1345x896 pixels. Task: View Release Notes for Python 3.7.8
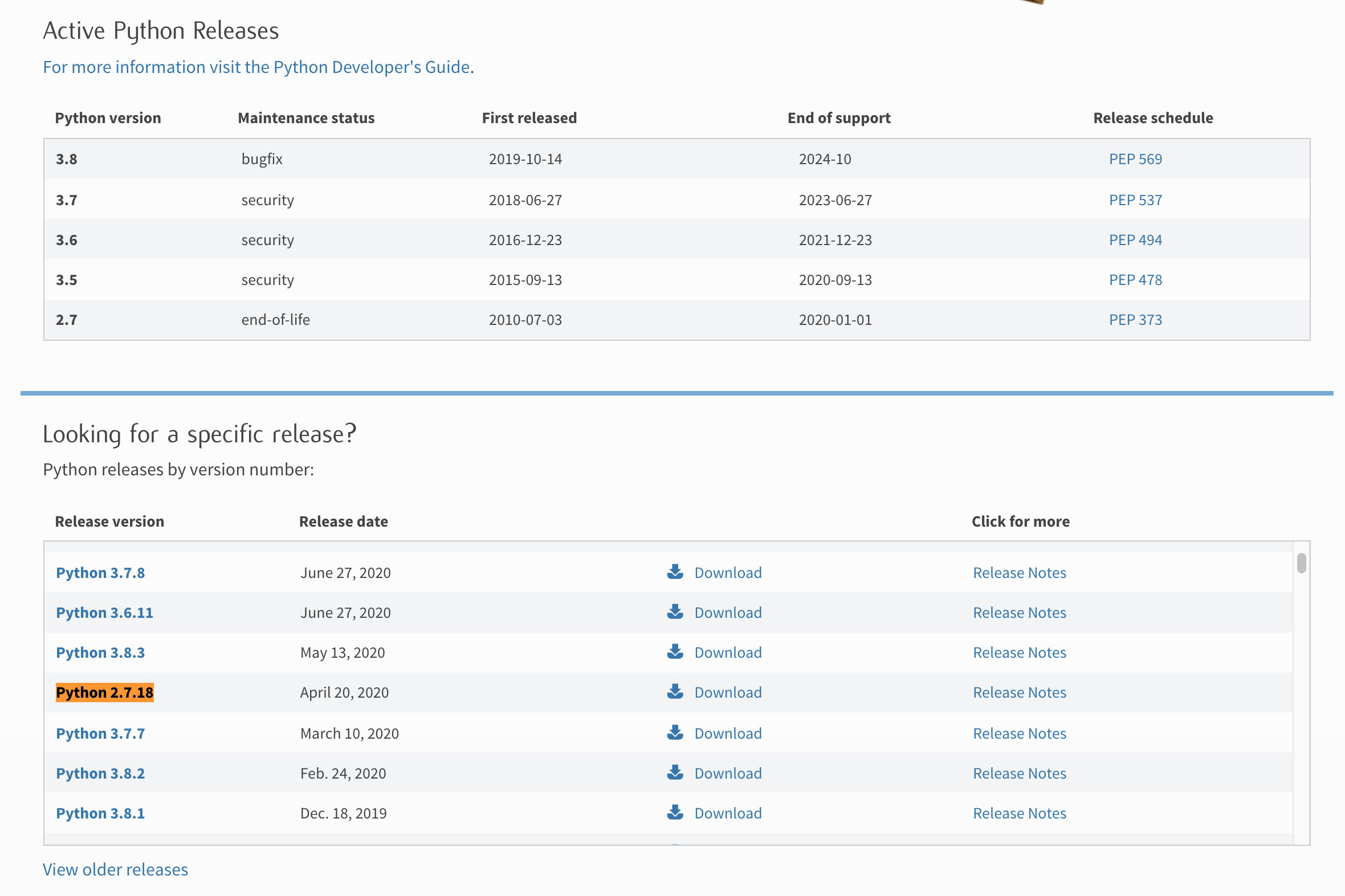click(x=1019, y=573)
